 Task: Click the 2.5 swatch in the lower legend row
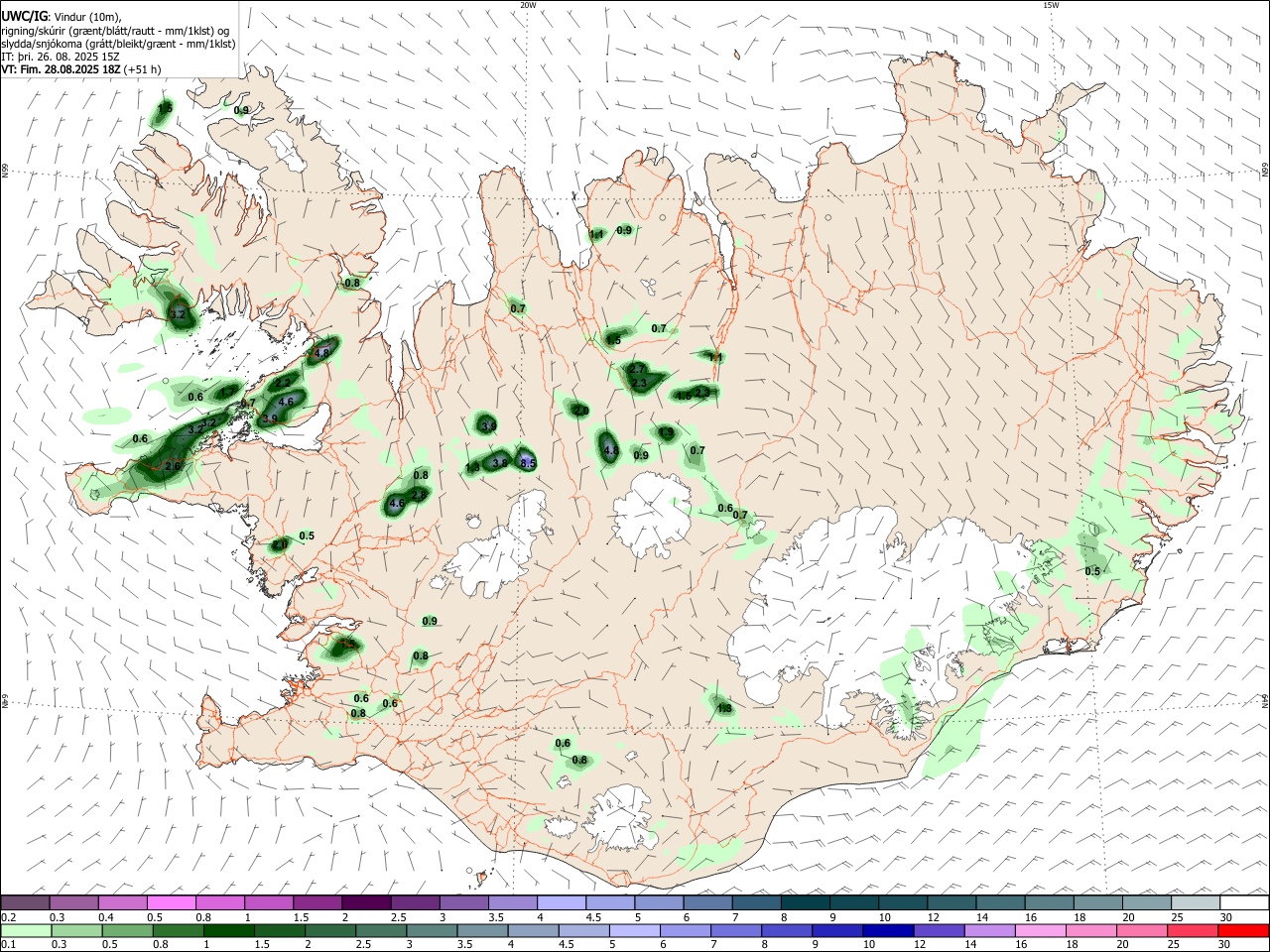tap(382, 930)
